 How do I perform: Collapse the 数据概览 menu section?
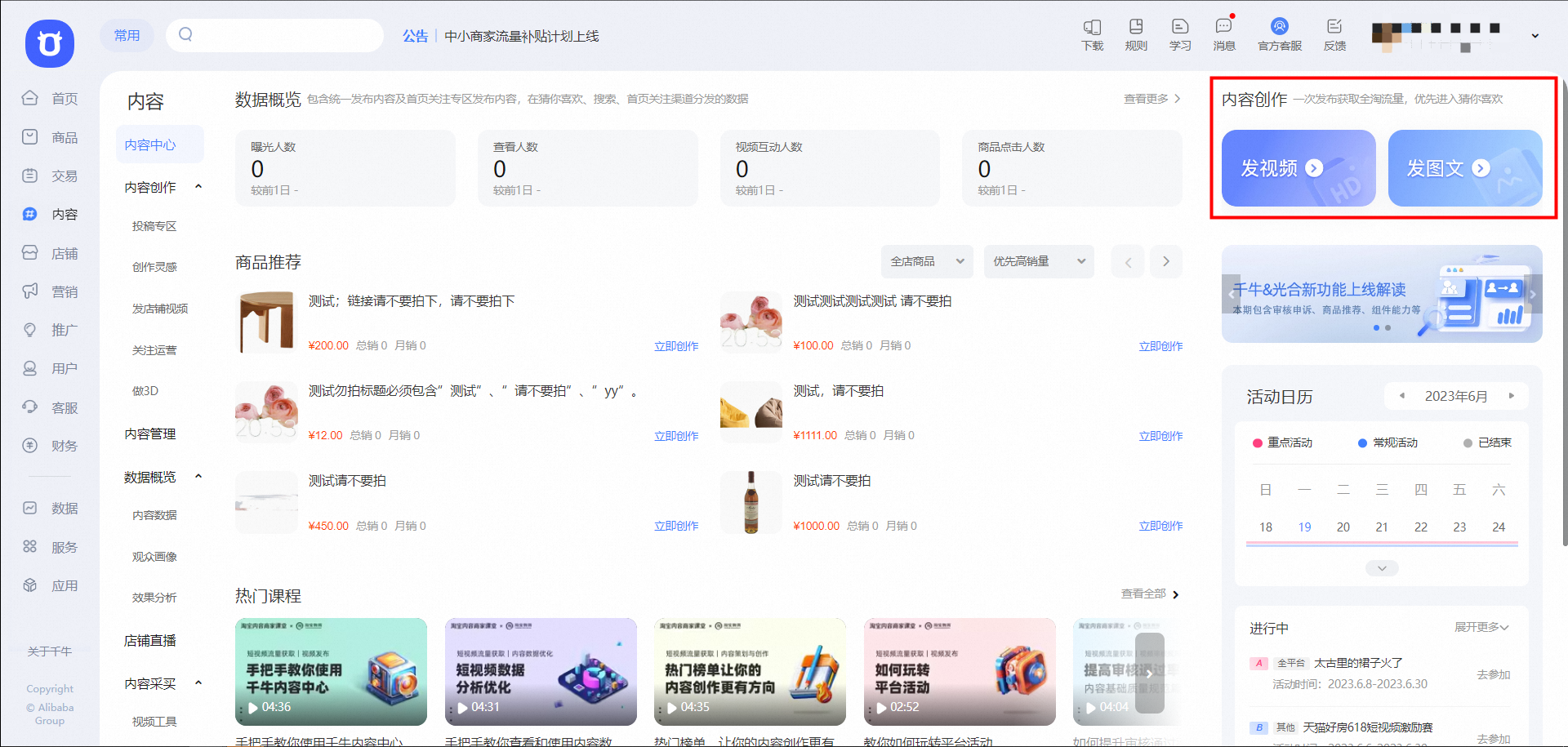pos(198,477)
